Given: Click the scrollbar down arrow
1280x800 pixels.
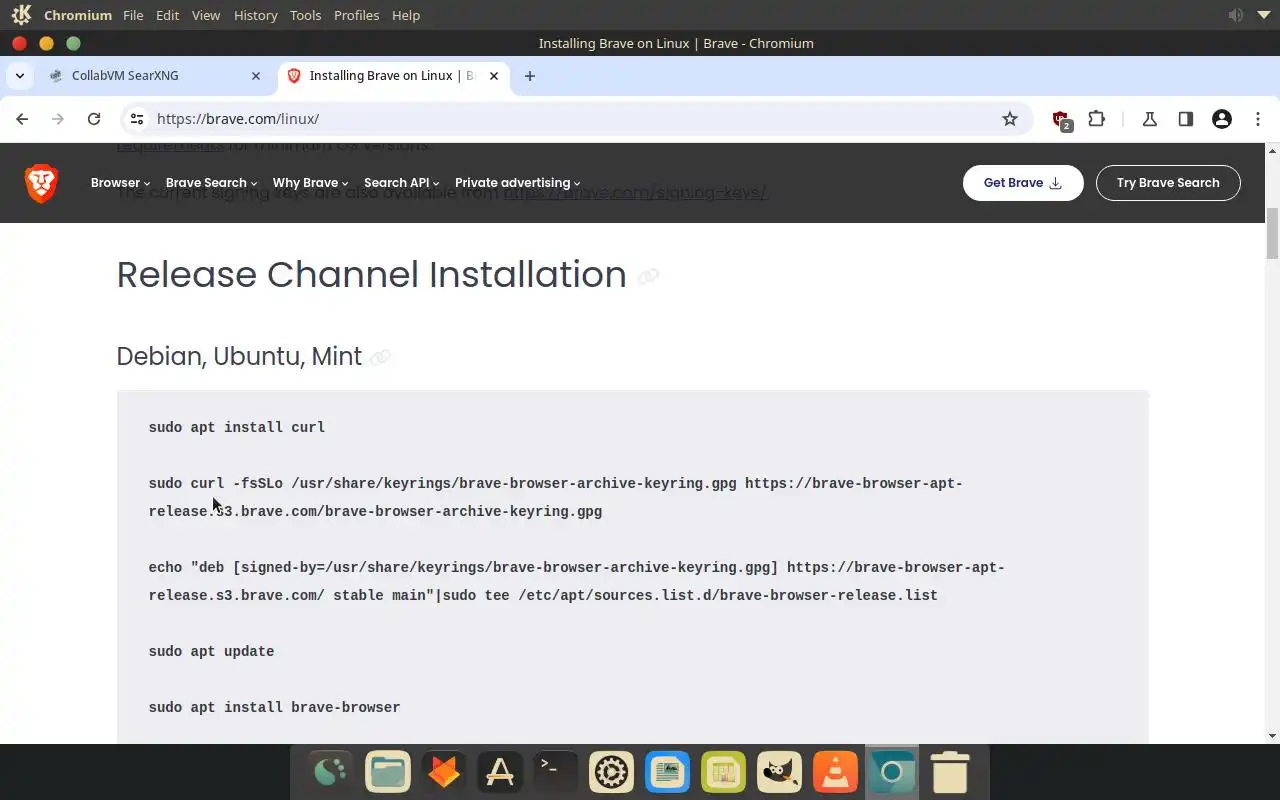Looking at the screenshot, I should (1273, 736).
